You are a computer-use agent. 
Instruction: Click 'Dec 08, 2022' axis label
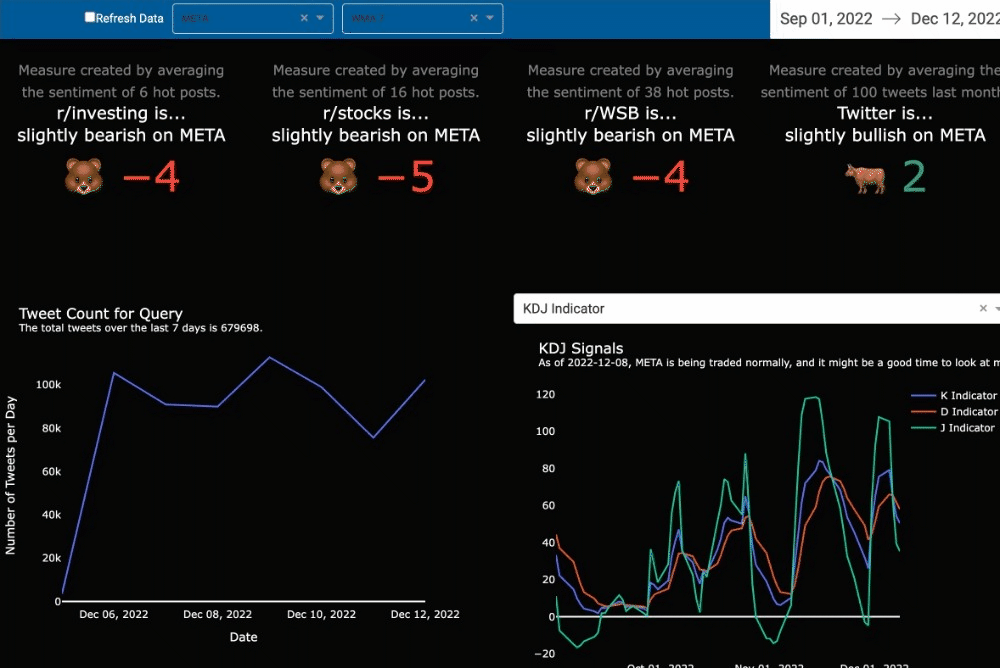[217, 614]
